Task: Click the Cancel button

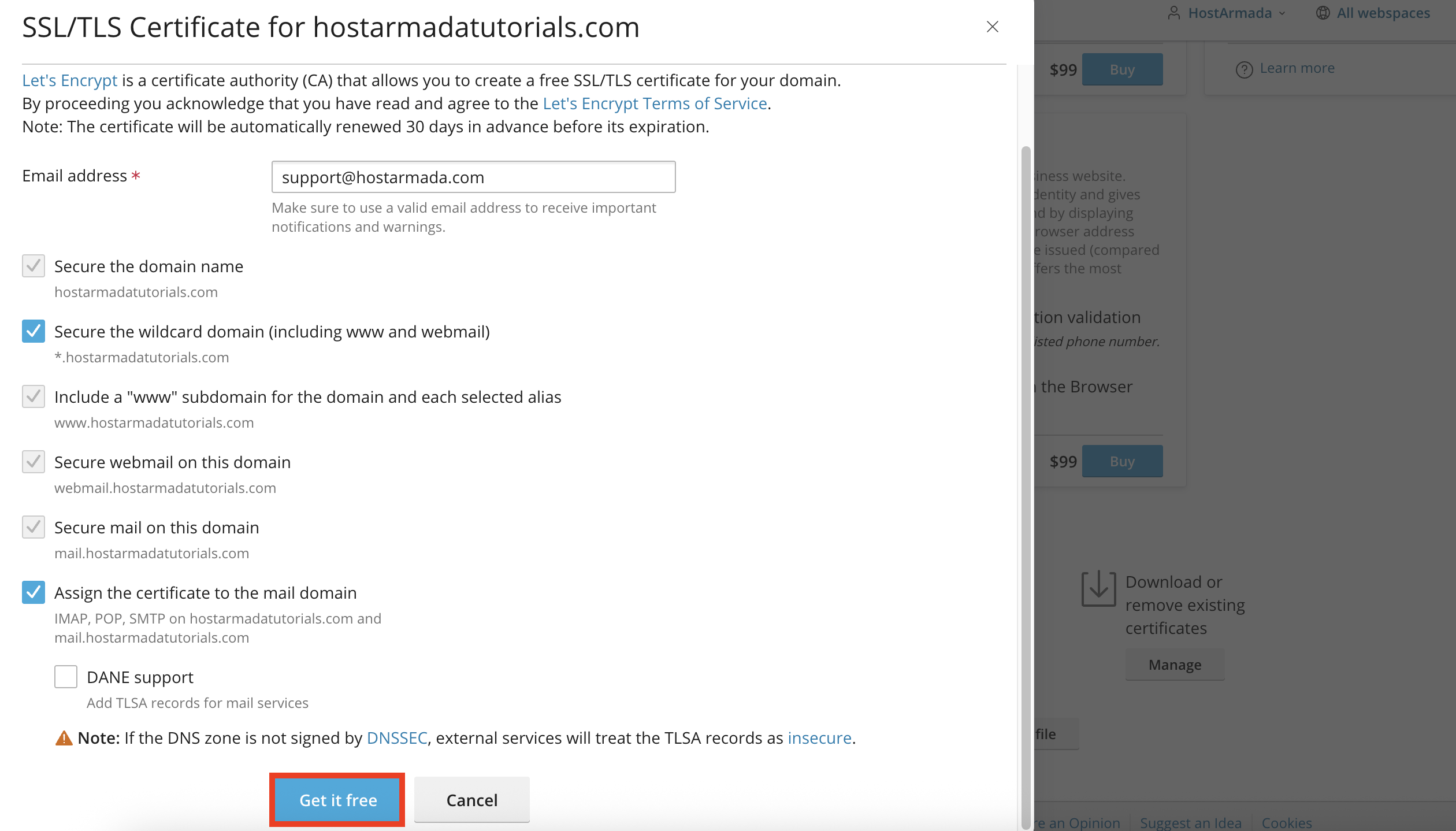Action: (x=471, y=800)
